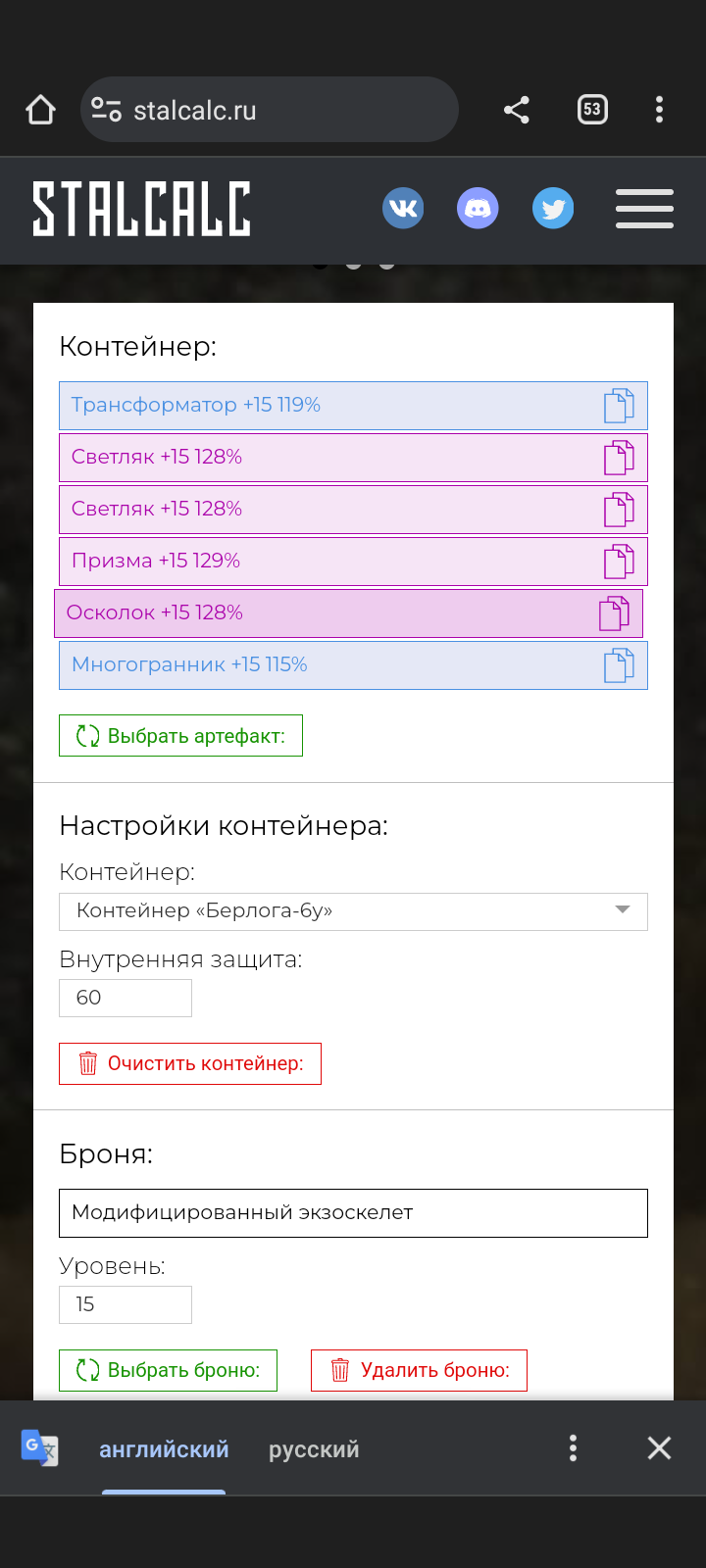Open the Discord icon in header
Image resolution: width=706 pixels, height=1568 pixels.
478,209
